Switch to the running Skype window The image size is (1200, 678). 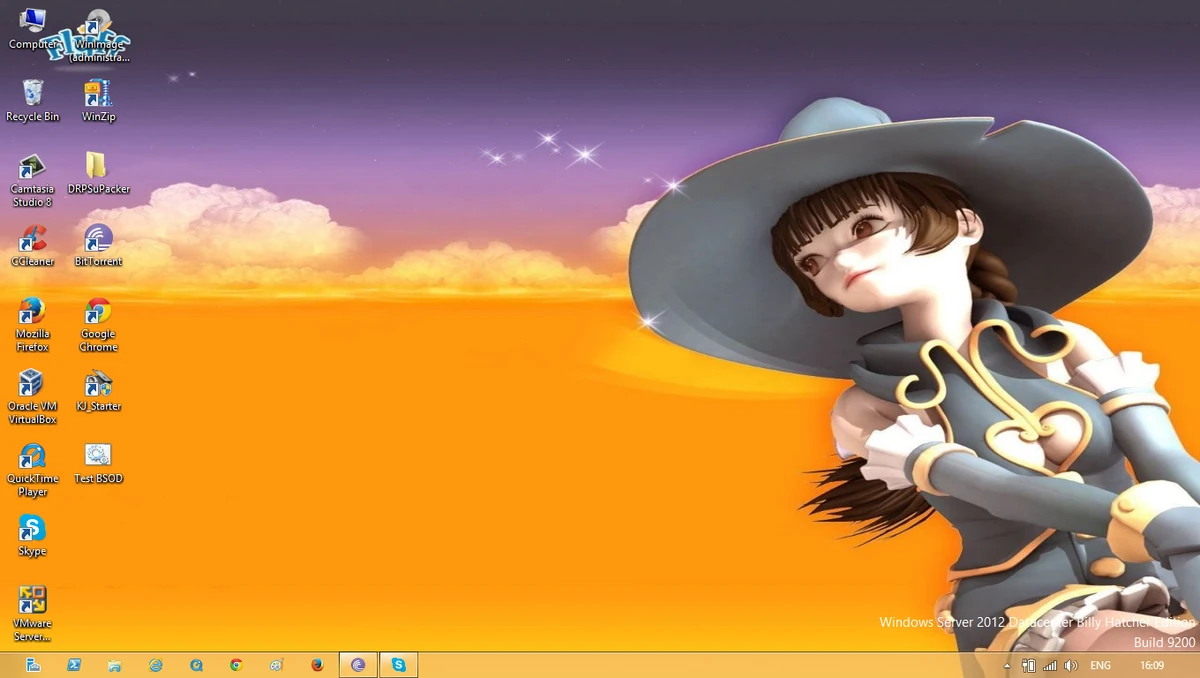398,664
